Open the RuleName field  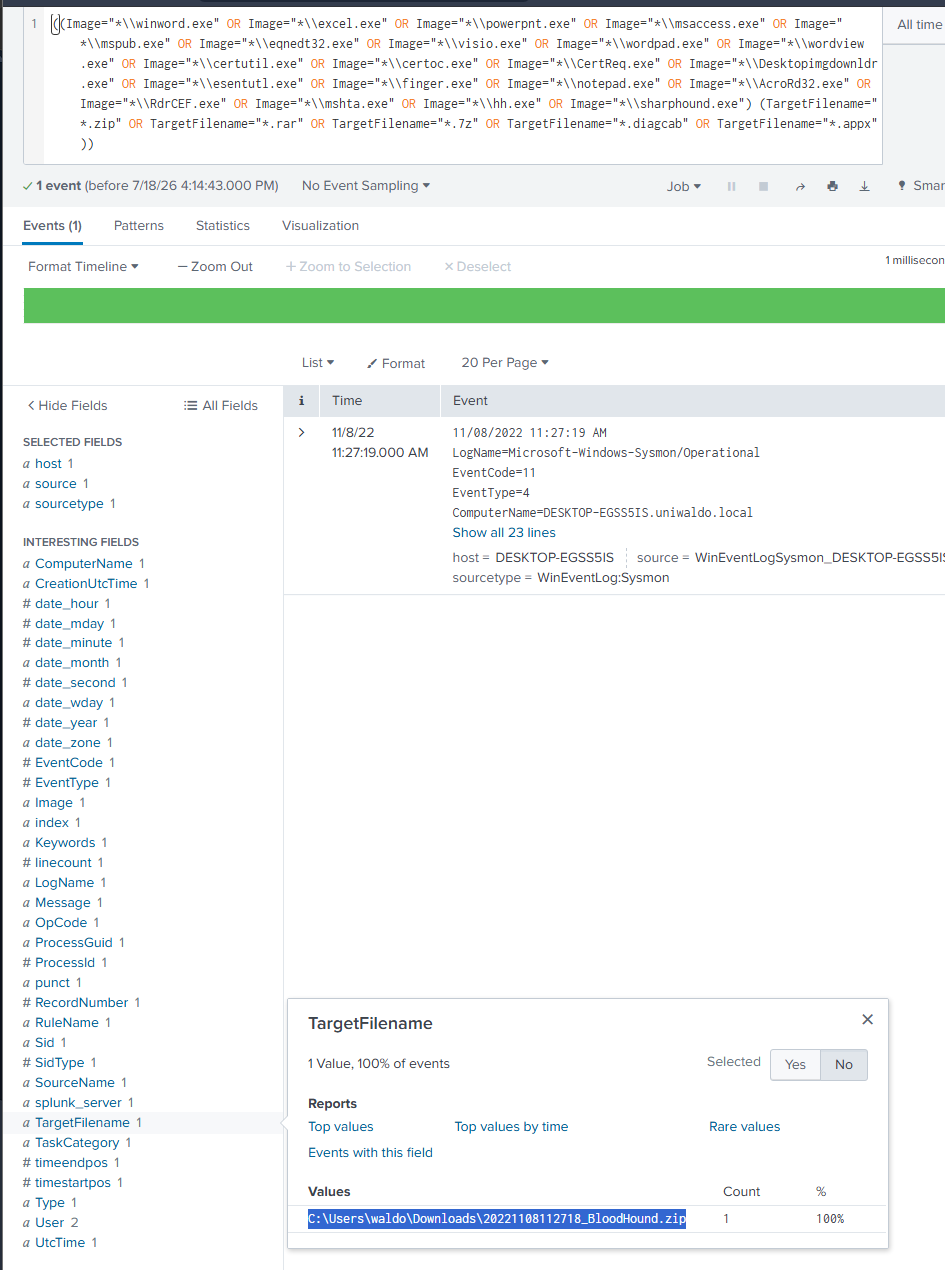(x=67, y=1022)
